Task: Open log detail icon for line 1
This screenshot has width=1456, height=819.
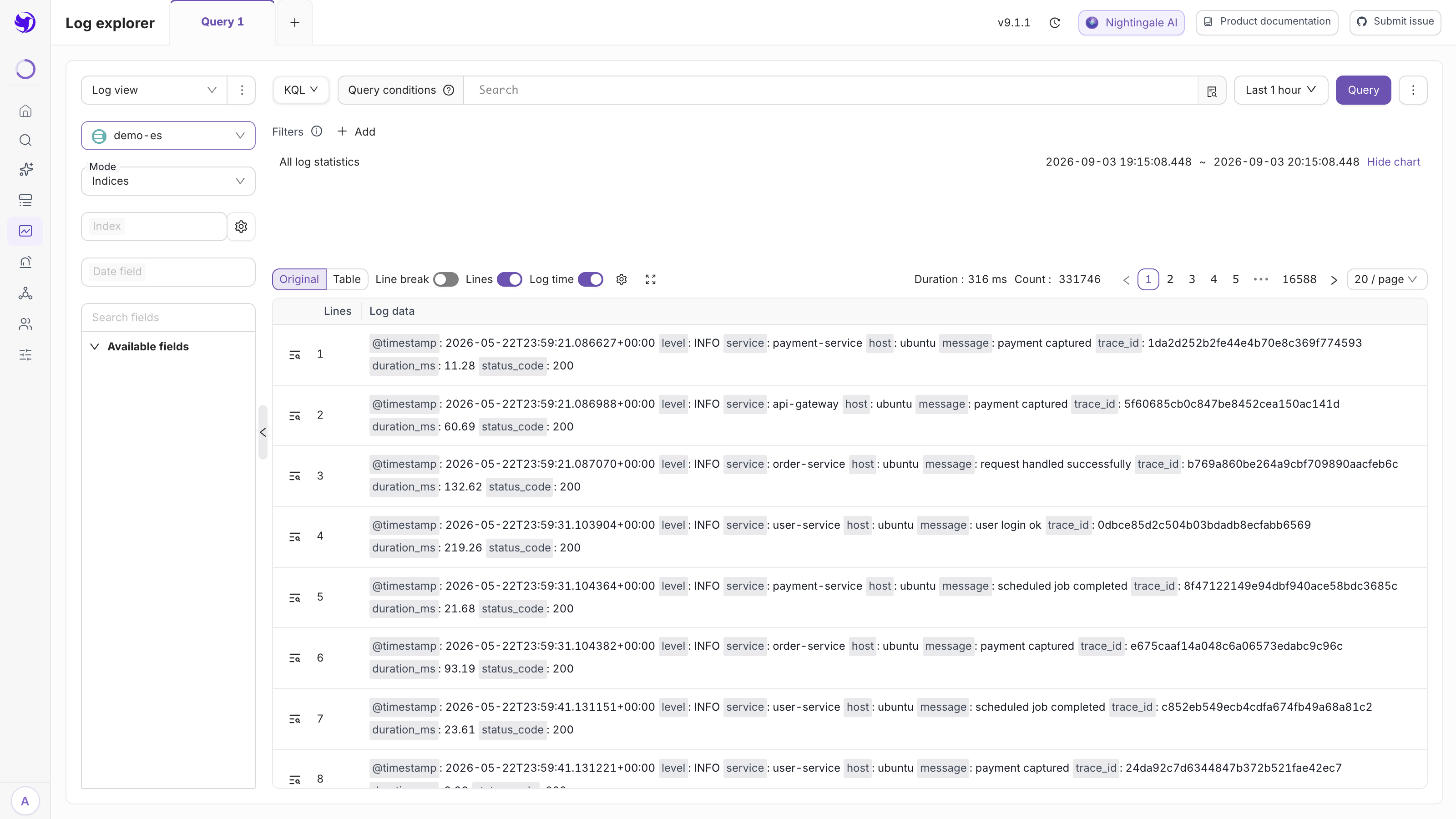Action: pos(294,354)
